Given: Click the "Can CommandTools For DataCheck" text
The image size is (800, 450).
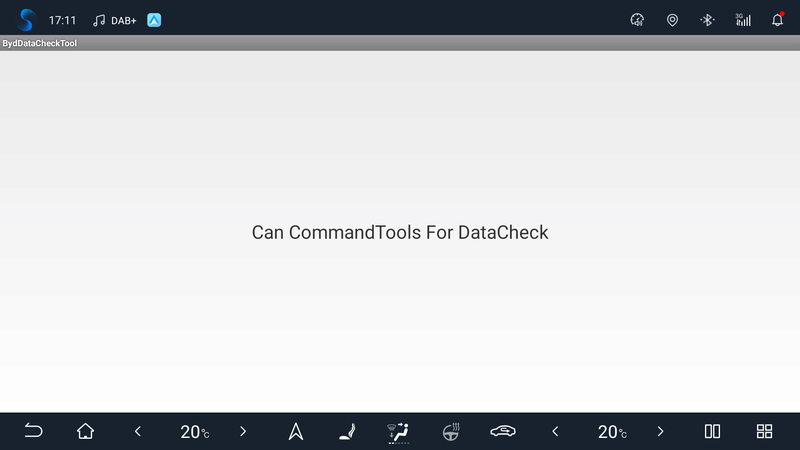Looking at the screenshot, I should (400, 232).
